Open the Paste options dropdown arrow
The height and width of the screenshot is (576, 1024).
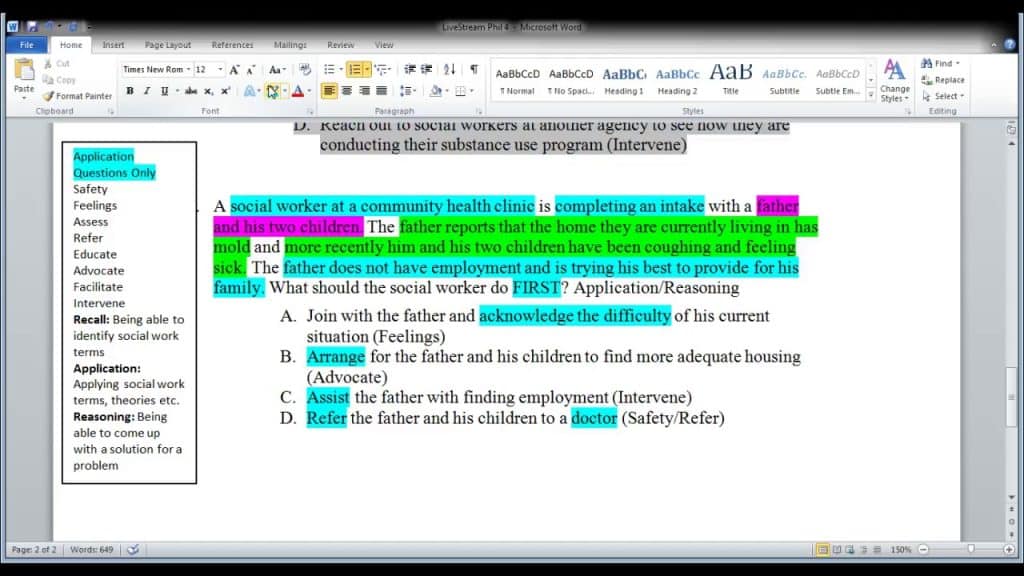[x=24, y=97]
